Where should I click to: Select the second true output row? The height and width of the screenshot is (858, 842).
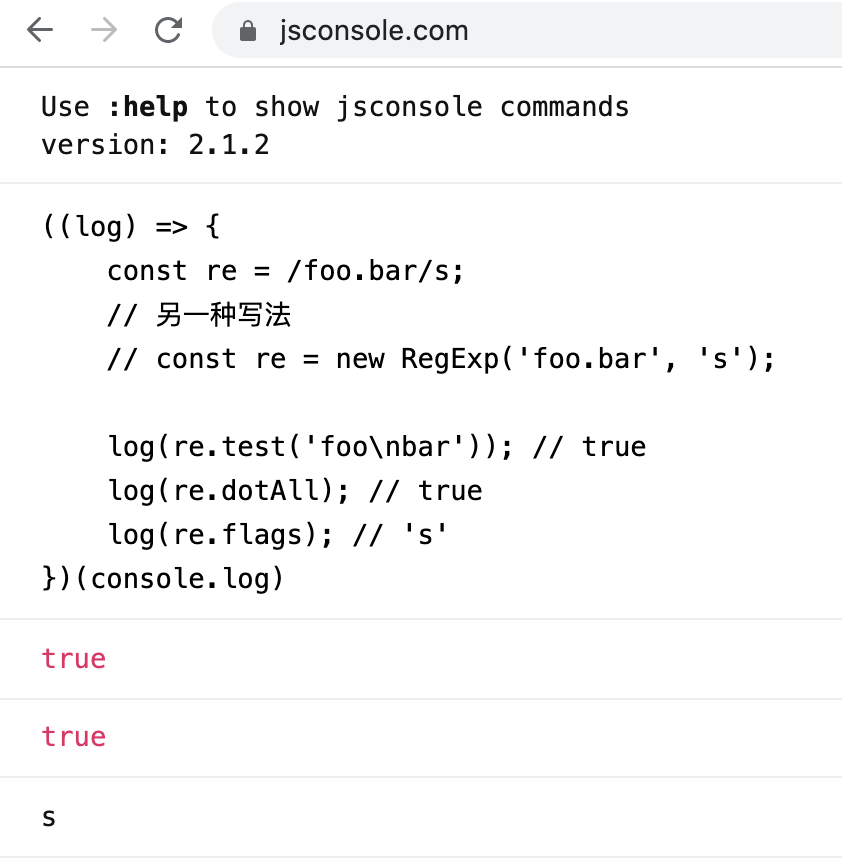421,737
